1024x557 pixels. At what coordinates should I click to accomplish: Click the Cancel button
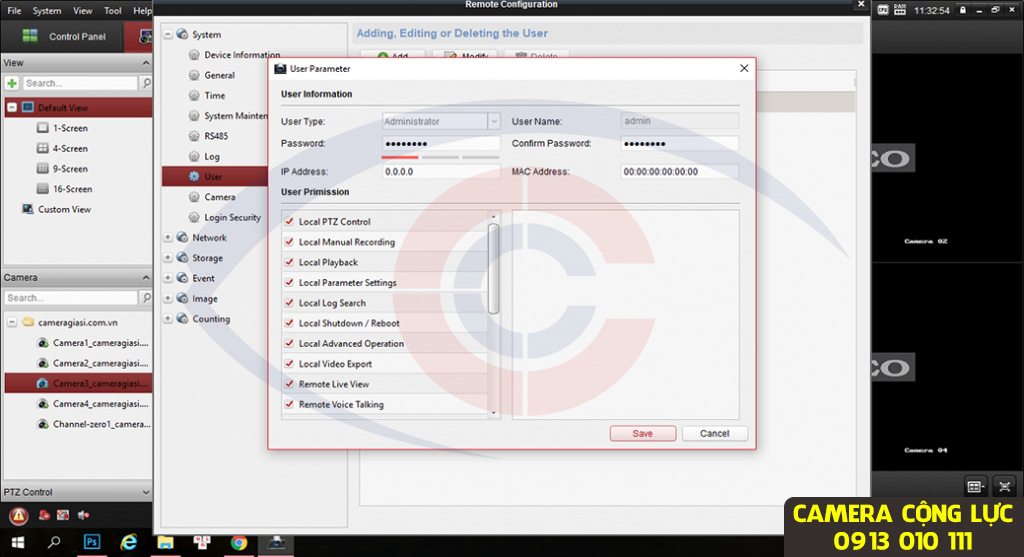pyautogui.click(x=714, y=433)
